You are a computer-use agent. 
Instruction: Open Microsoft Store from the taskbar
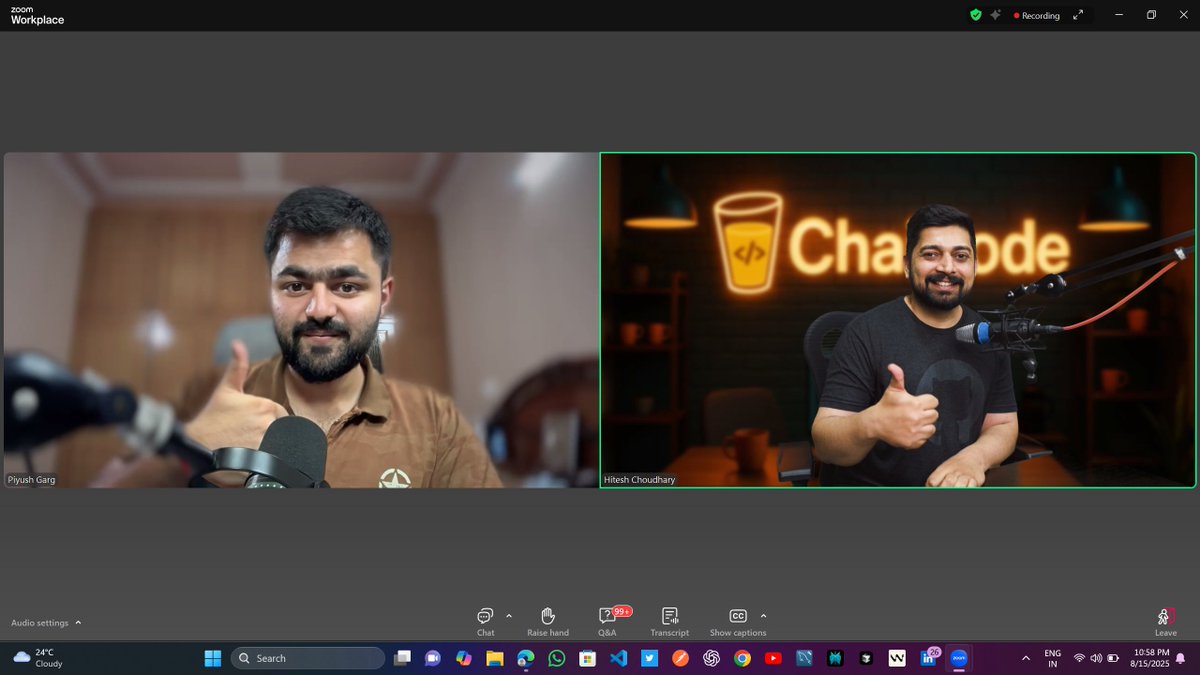click(x=587, y=658)
